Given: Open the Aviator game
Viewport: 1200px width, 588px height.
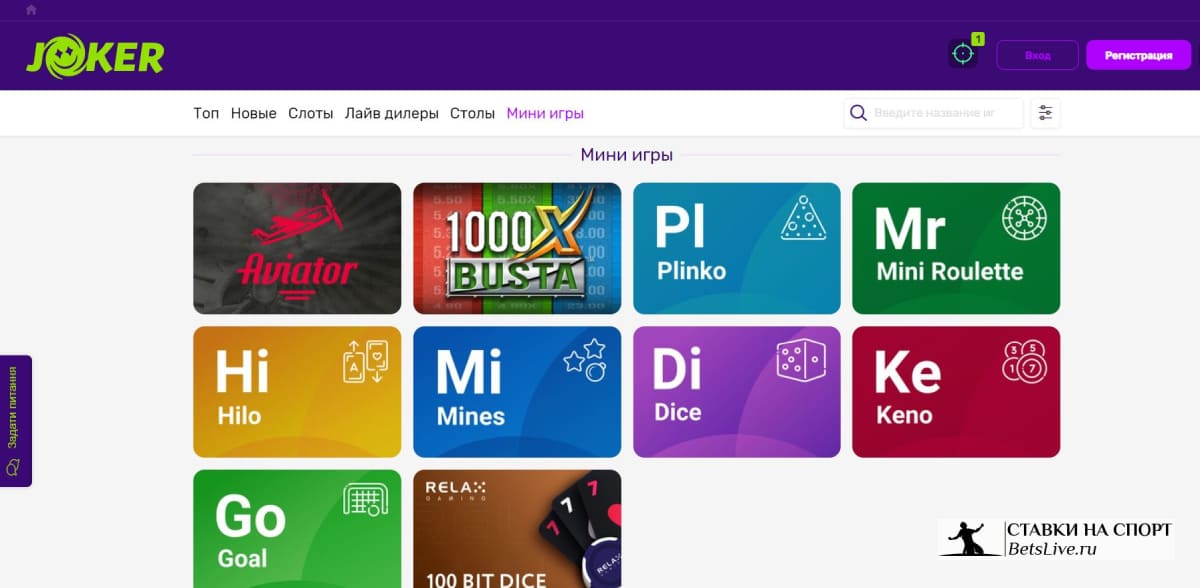Looking at the screenshot, I should (x=297, y=248).
